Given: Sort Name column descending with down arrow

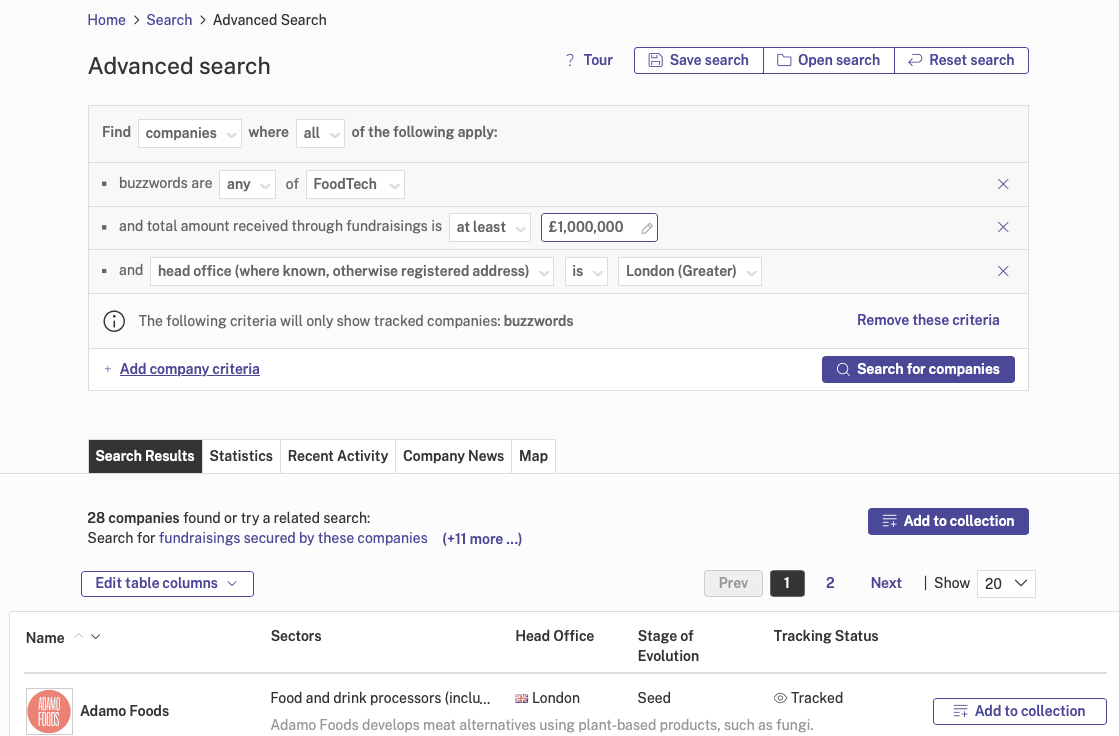Looking at the screenshot, I should [x=96, y=636].
